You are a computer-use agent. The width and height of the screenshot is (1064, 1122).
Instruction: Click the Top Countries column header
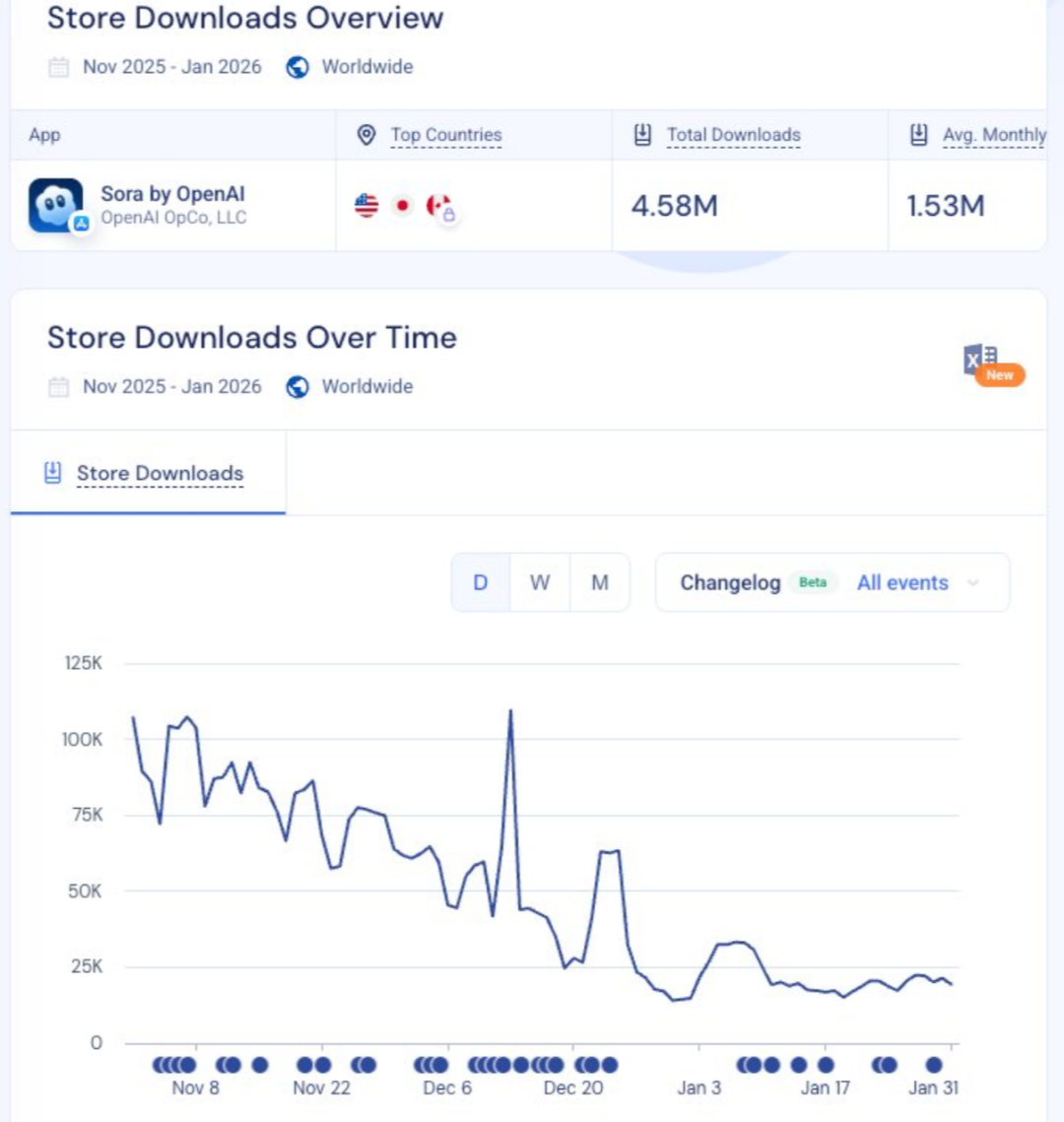point(445,135)
